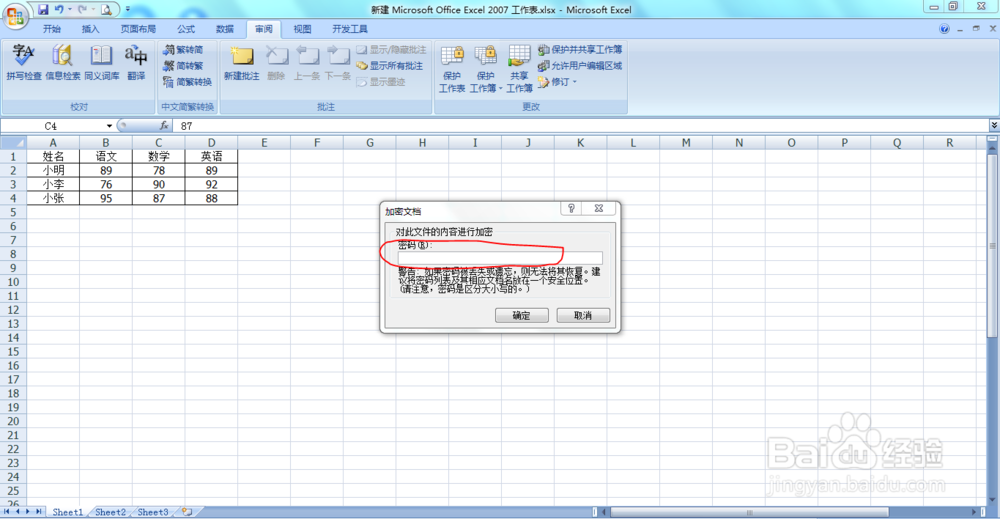Protect sheet (保护工作表)
Image resolution: width=1000 pixels, height=519 pixels.
coord(452,69)
